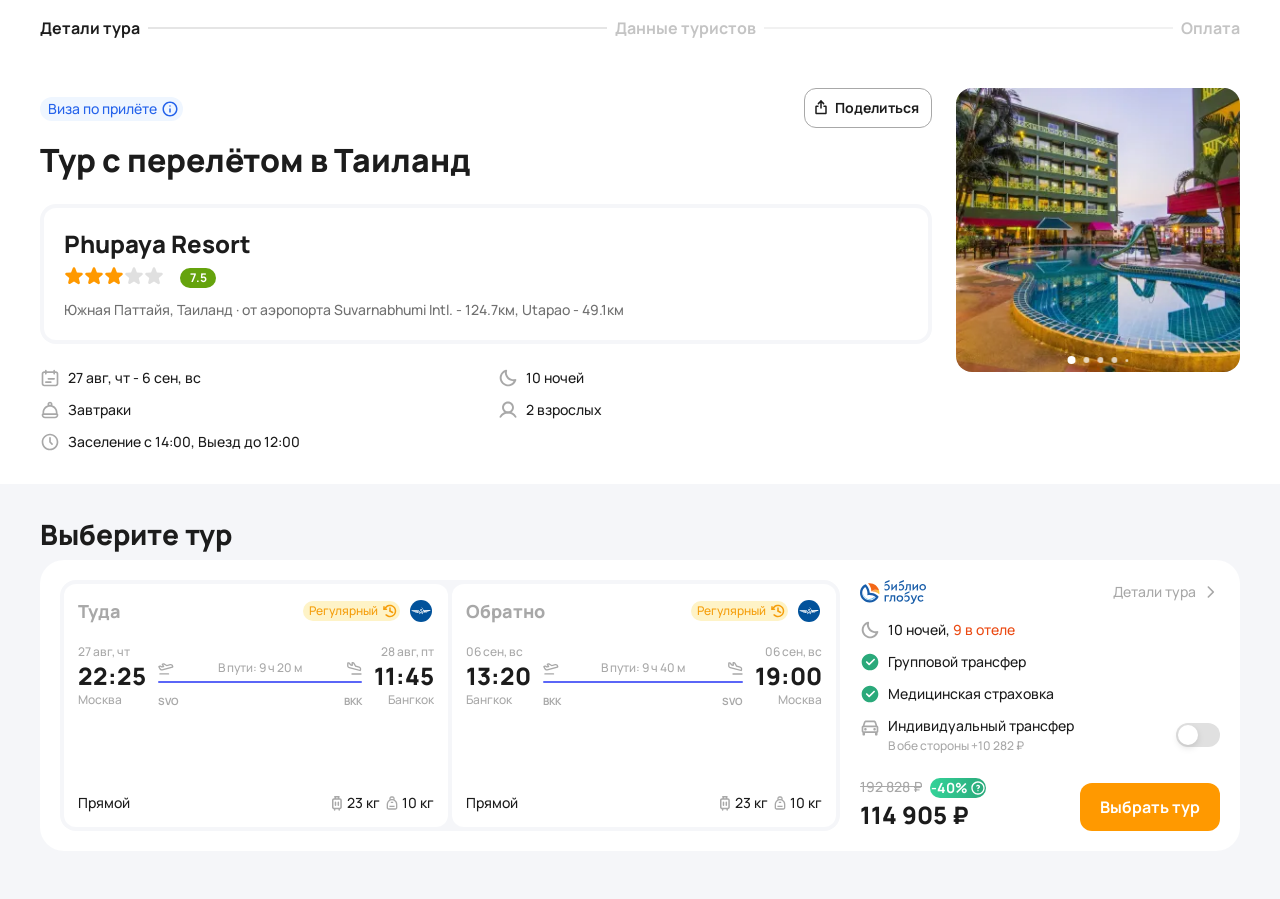This screenshot has height=899, width=1280.
Task: Click the moon icon beside 10 ночей in tour details
Action: pos(508,378)
